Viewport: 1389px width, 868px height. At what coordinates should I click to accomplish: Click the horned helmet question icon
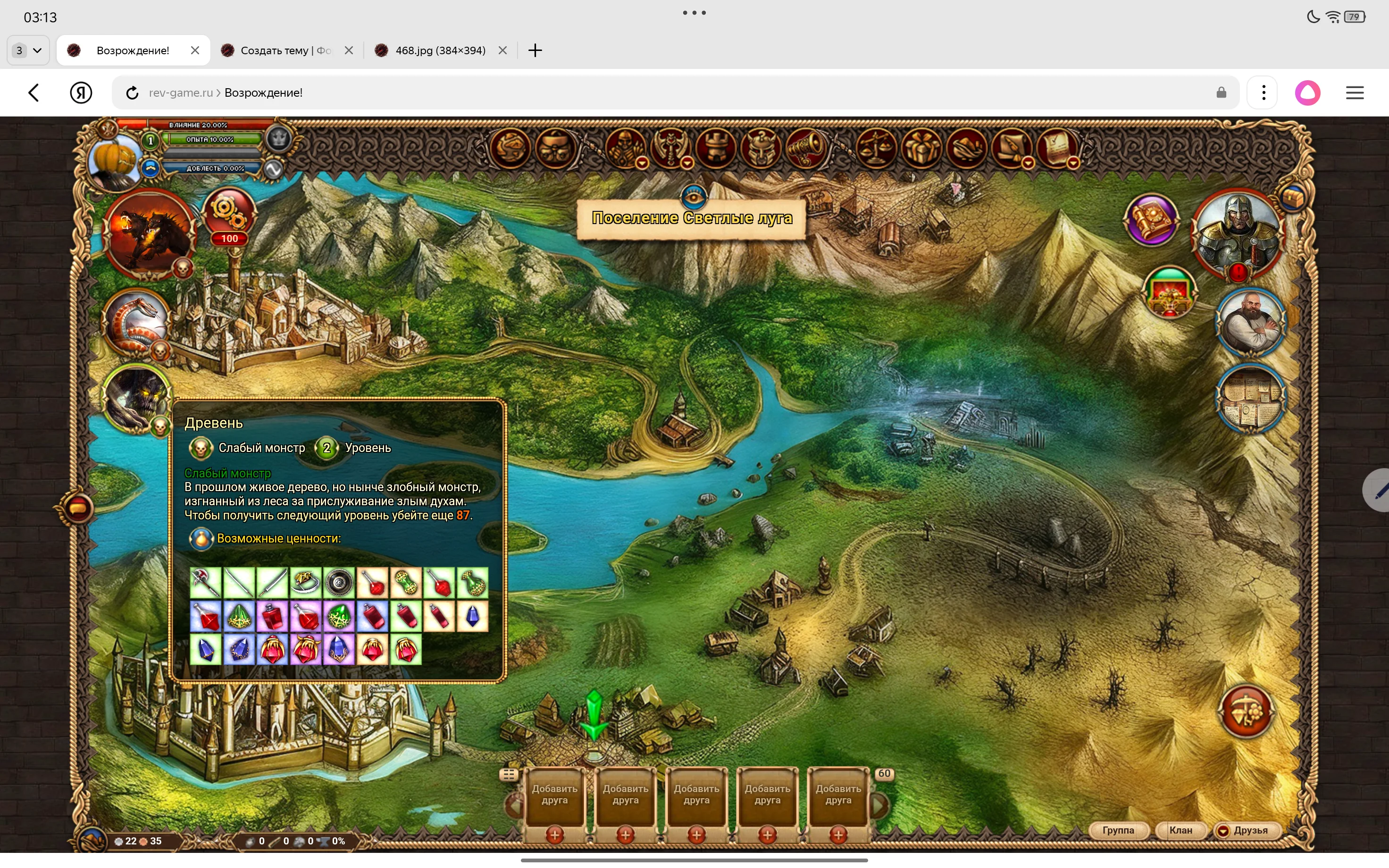(761, 148)
